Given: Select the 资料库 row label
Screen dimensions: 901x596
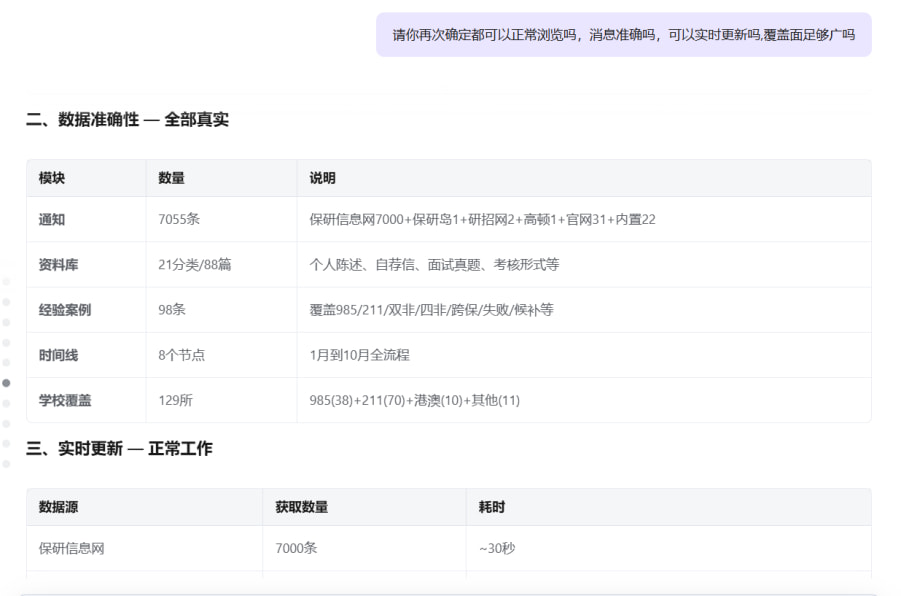Looking at the screenshot, I should (x=58, y=265).
